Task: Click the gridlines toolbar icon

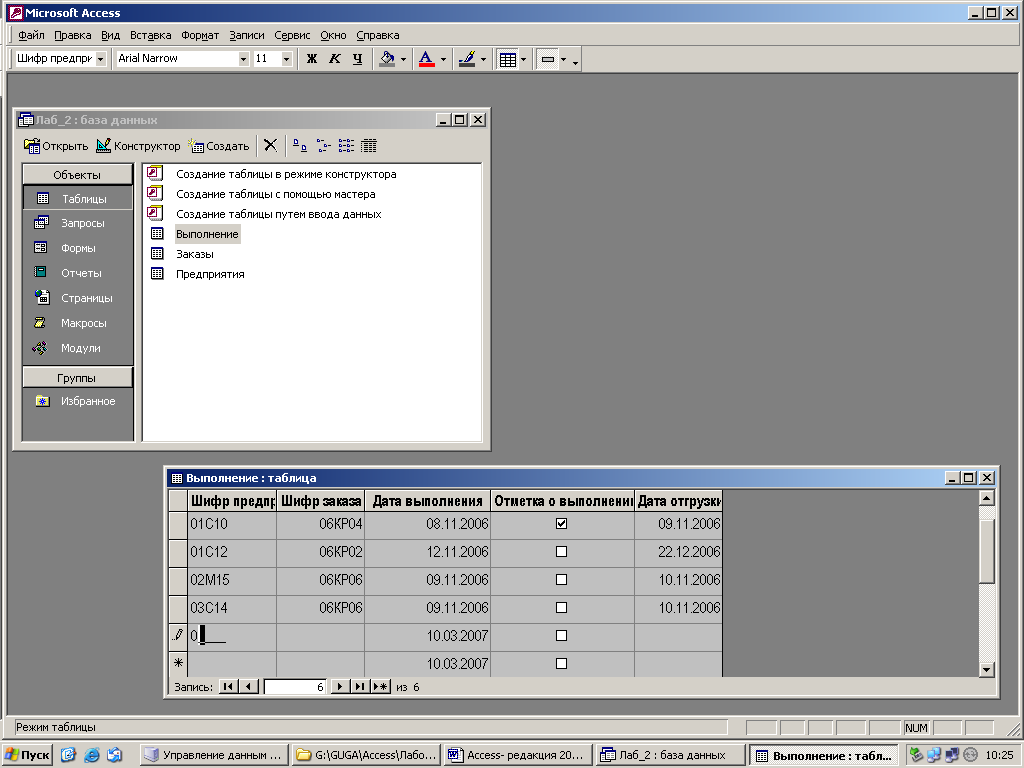Action: pos(507,59)
